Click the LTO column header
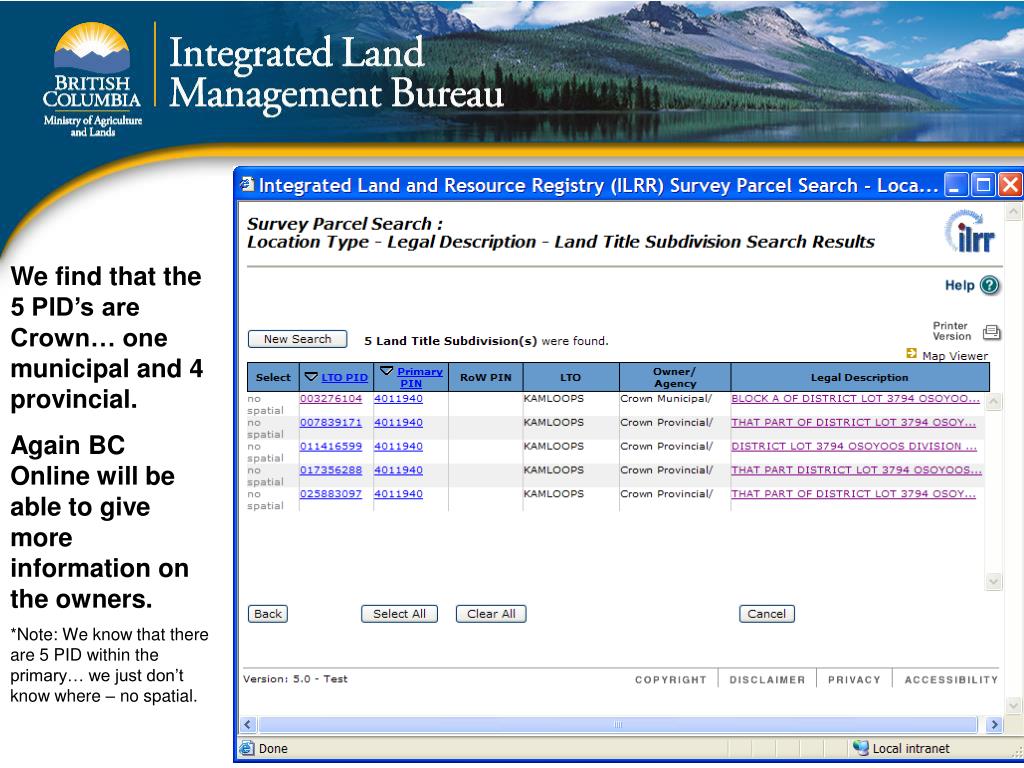This screenshot has height=768, width=1024. [571, 377]
